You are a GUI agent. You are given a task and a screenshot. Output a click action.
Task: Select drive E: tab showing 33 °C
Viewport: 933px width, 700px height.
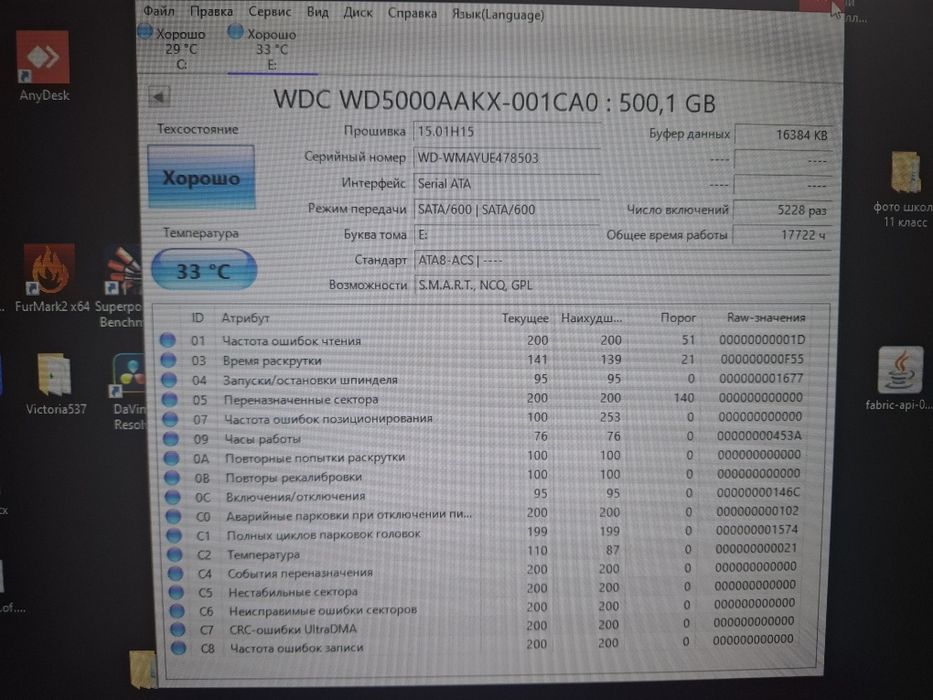271,49
